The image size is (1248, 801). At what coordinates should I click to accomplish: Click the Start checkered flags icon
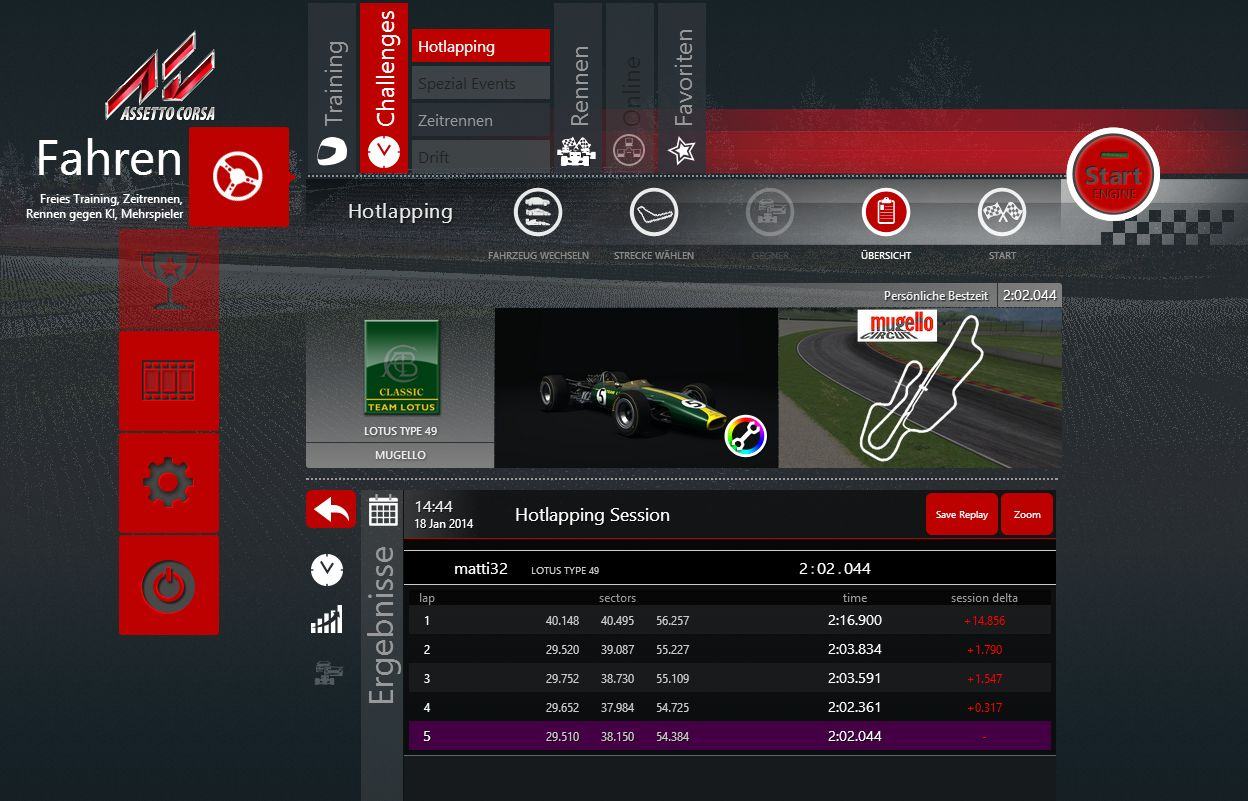coord(1002,212)
